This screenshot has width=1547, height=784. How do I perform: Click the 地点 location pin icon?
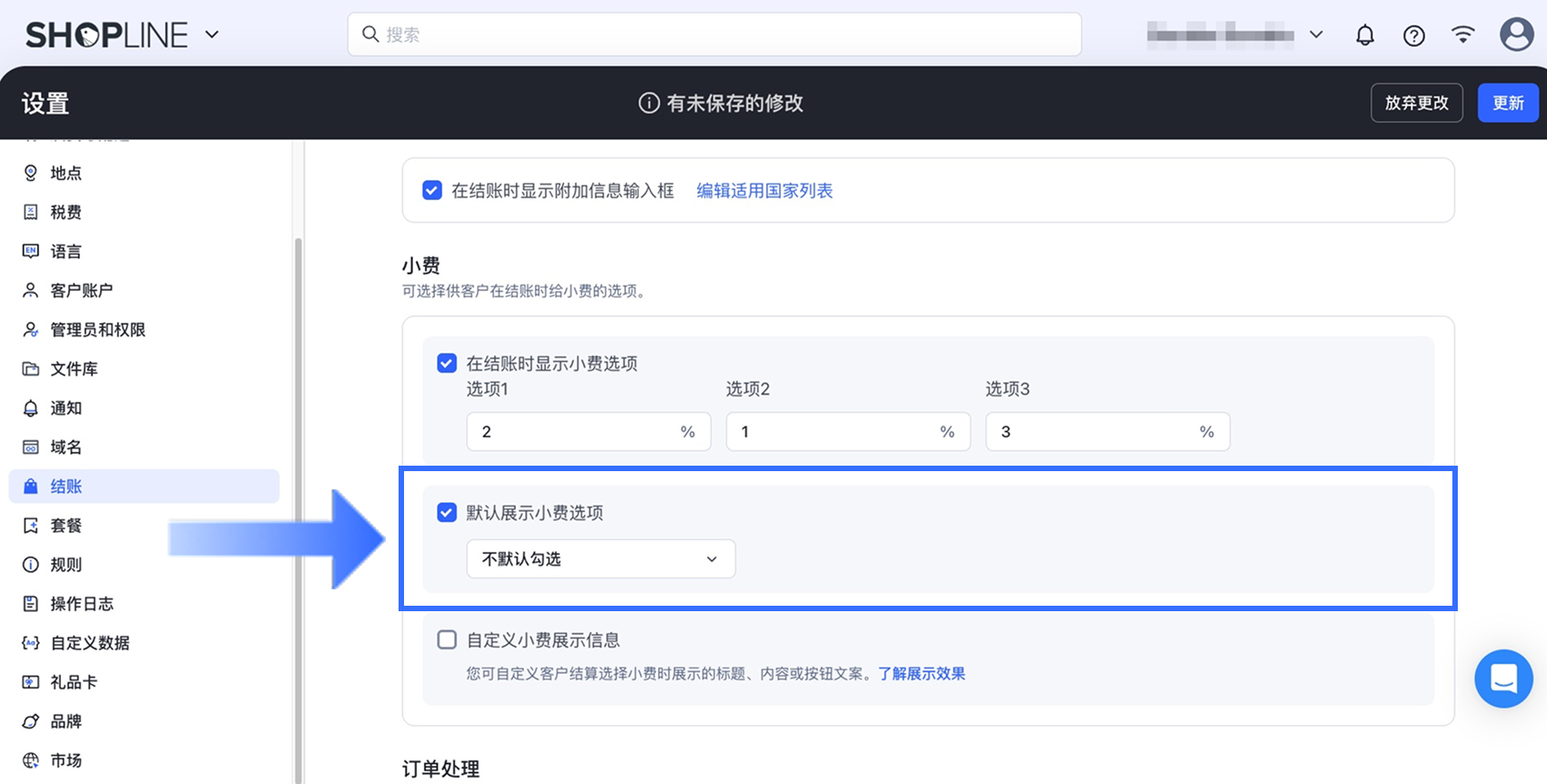(31, 173)
